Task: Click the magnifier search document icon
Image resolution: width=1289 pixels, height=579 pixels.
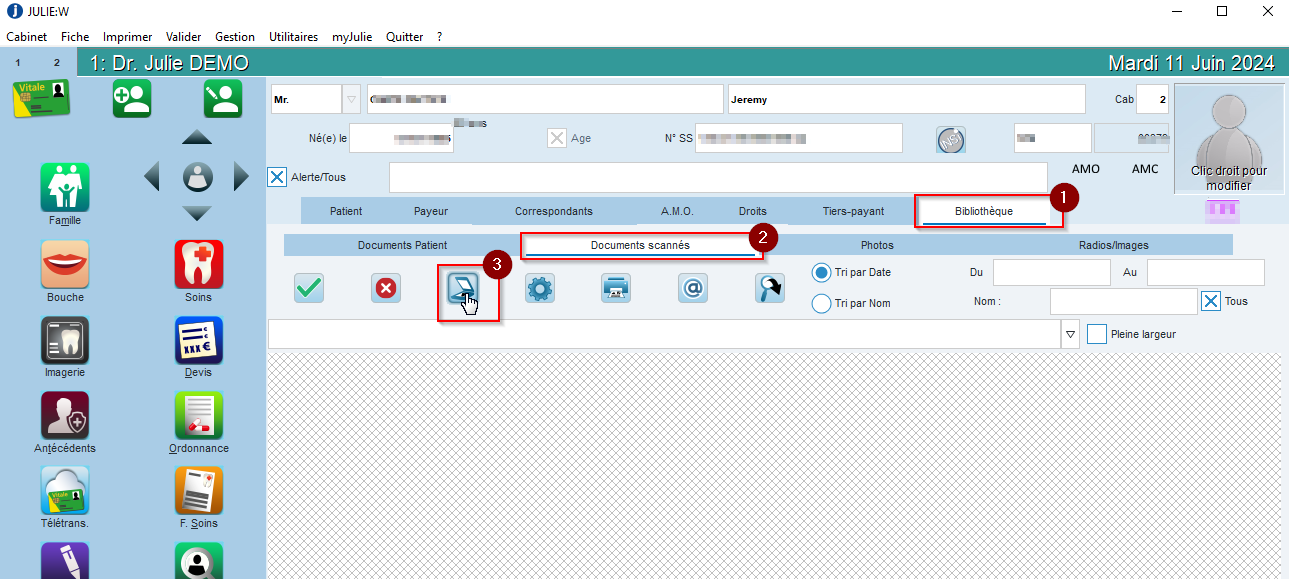Action: [x=769, y=288]
